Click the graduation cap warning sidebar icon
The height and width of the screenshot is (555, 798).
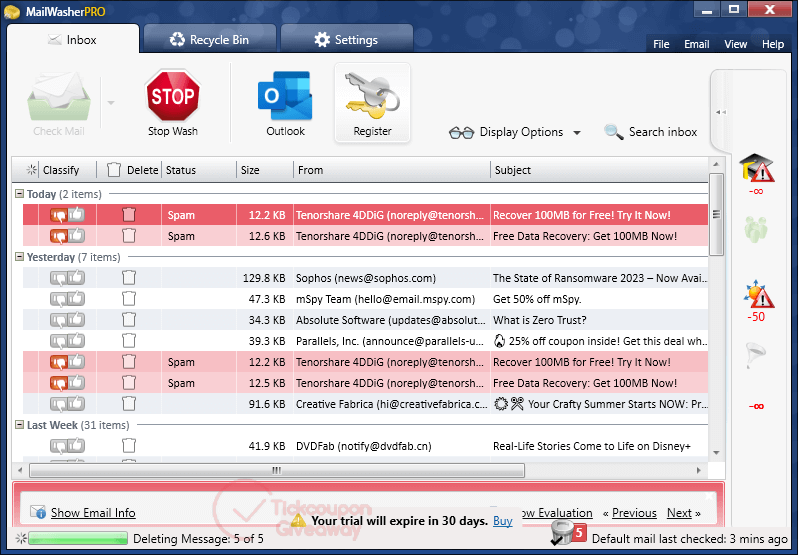coord(756,168)
